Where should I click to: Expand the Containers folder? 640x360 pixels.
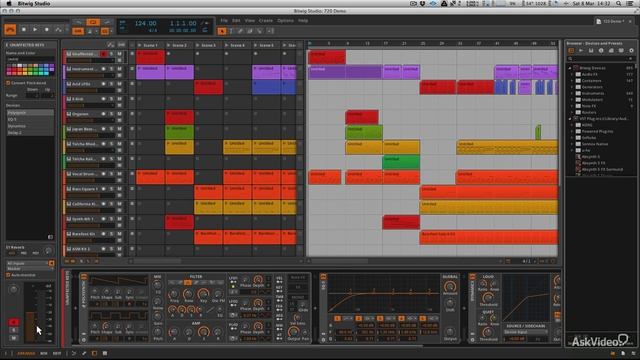tap(573, 81)
